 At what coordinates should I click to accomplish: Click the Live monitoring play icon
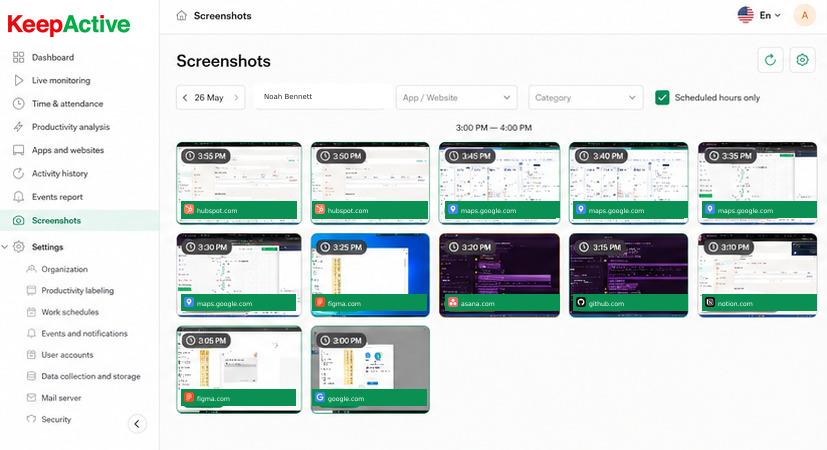point(18,80)
